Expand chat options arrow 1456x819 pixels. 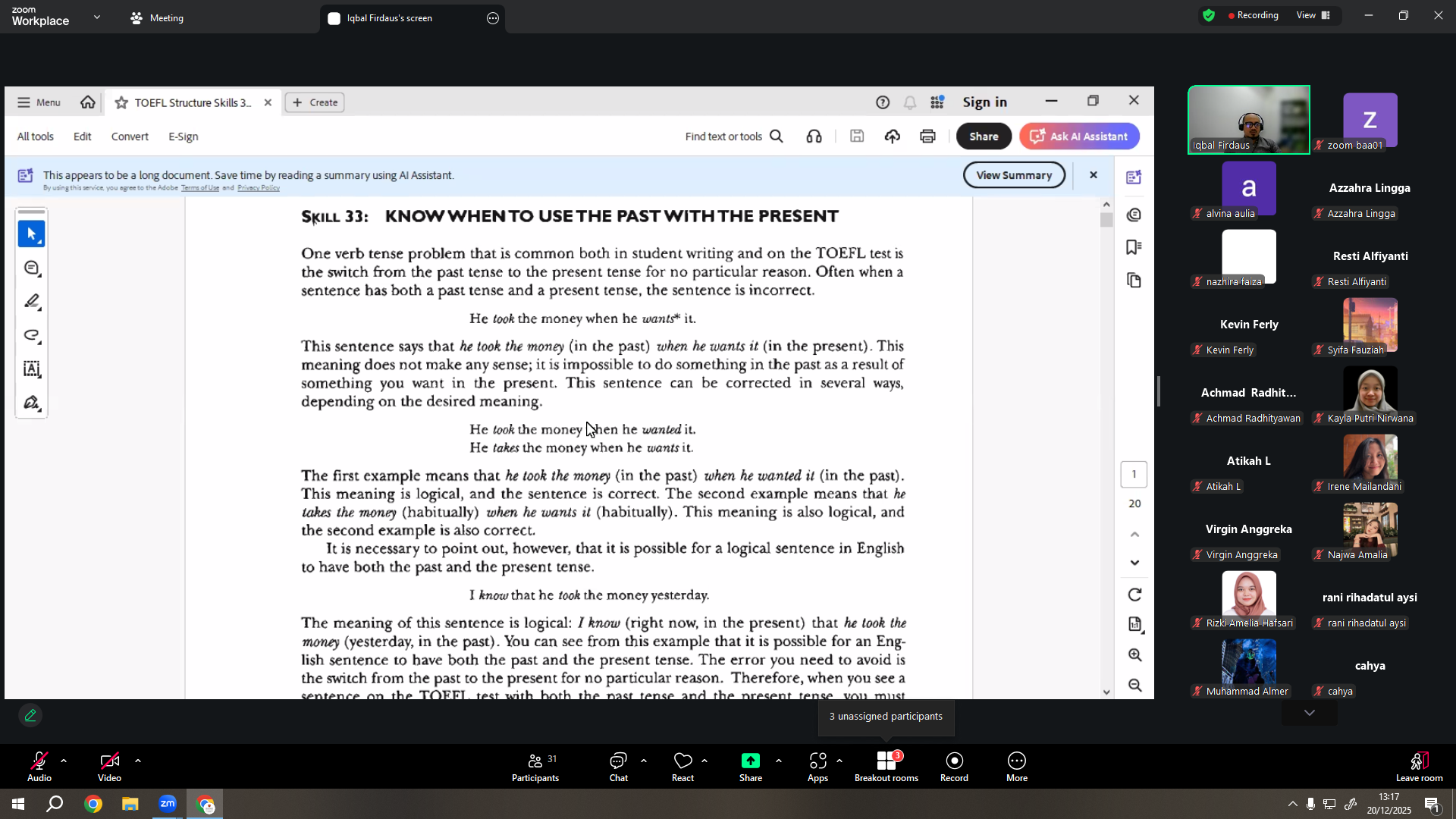tap(644, 761)
